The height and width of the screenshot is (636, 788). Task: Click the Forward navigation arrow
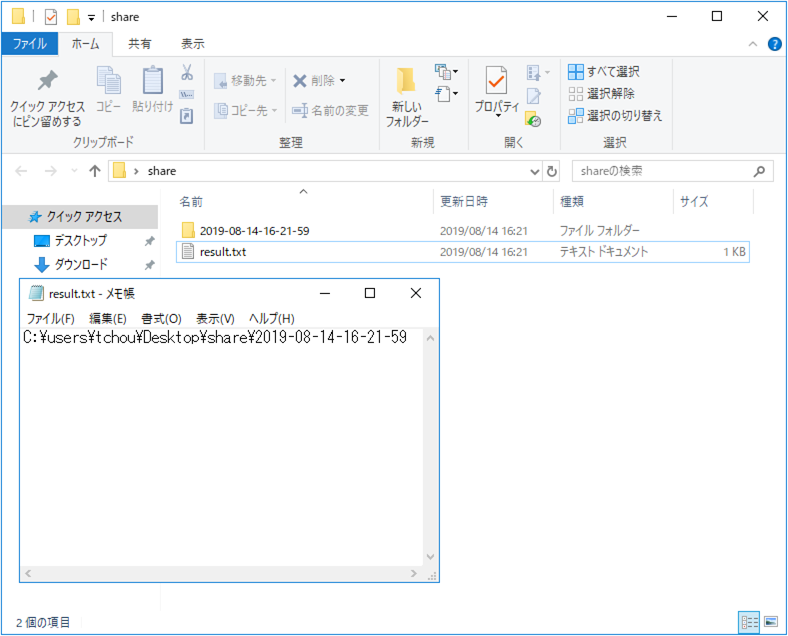50,171
